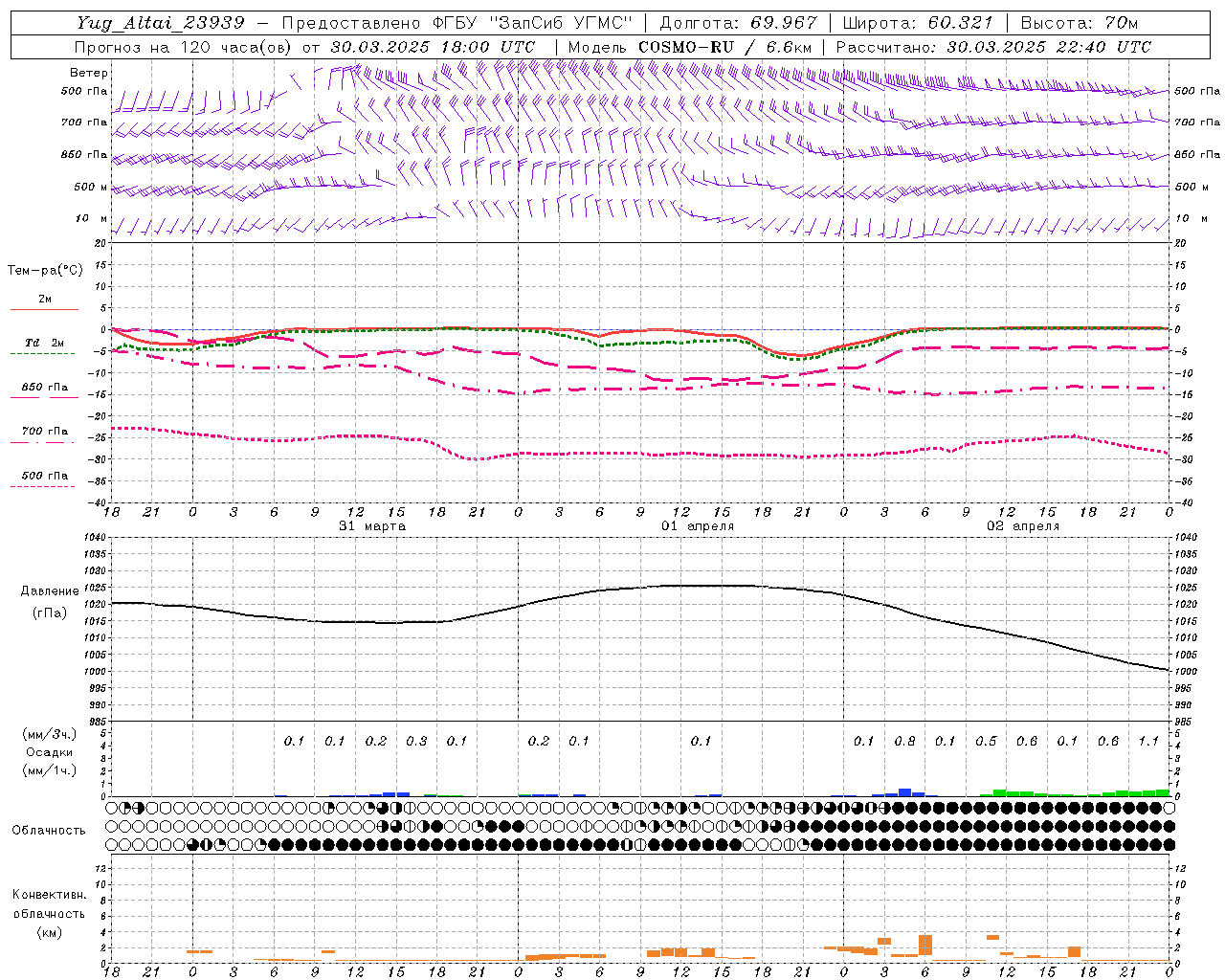This screenshot has width=1225, height=980.
Task: Click the Ветер panel label
Action: click(x=89, y=73)
